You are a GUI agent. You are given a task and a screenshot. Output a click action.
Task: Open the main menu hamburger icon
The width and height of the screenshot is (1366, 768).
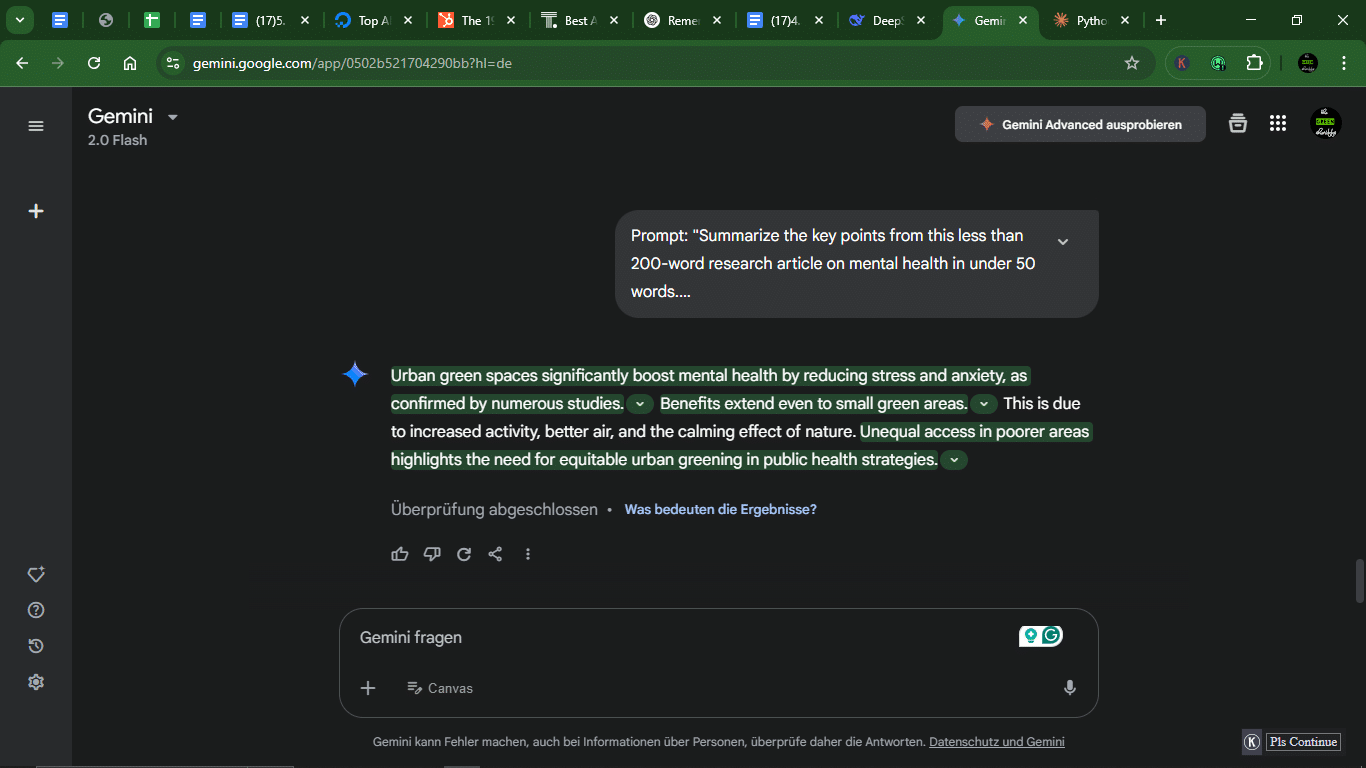(36, 126)
